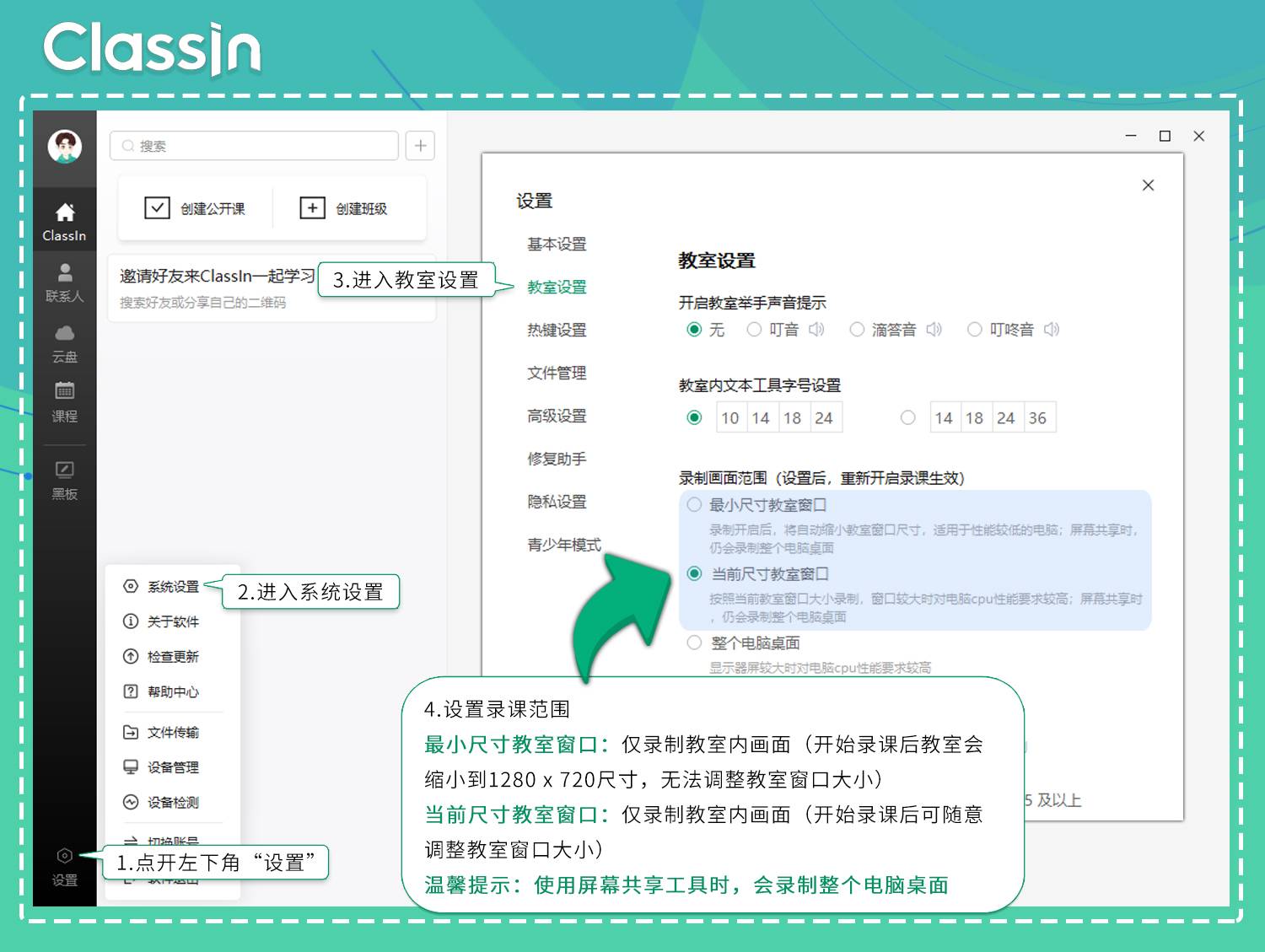
Task: Switch to 教室设置 tab
Action: tap(557, 287)
